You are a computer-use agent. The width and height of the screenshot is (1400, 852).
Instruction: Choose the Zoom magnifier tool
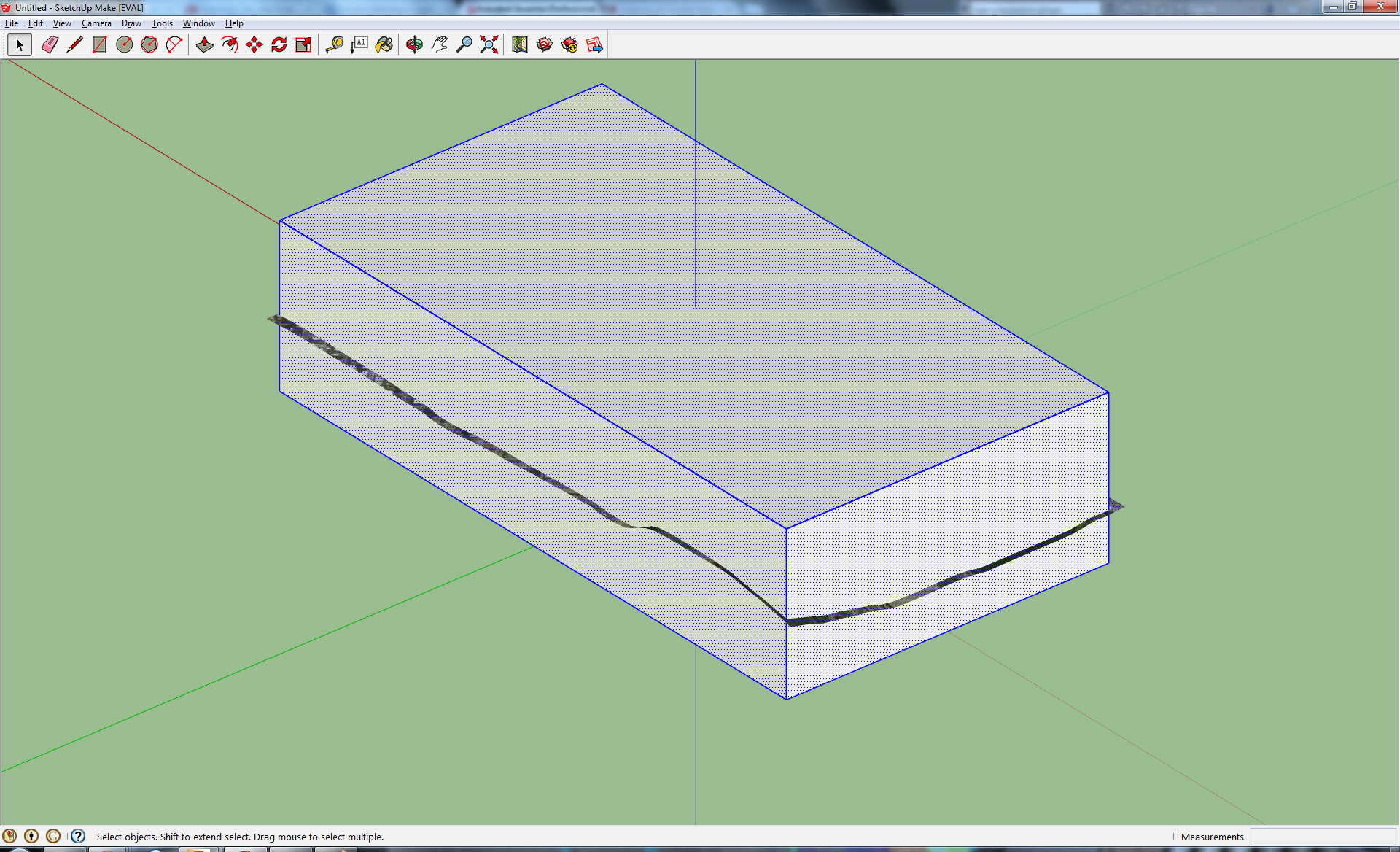pos(464,45)
